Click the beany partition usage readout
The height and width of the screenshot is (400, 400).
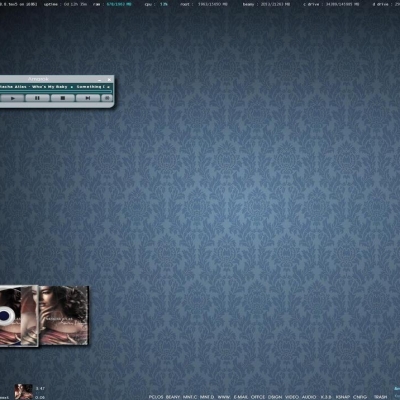coord(266,4)
